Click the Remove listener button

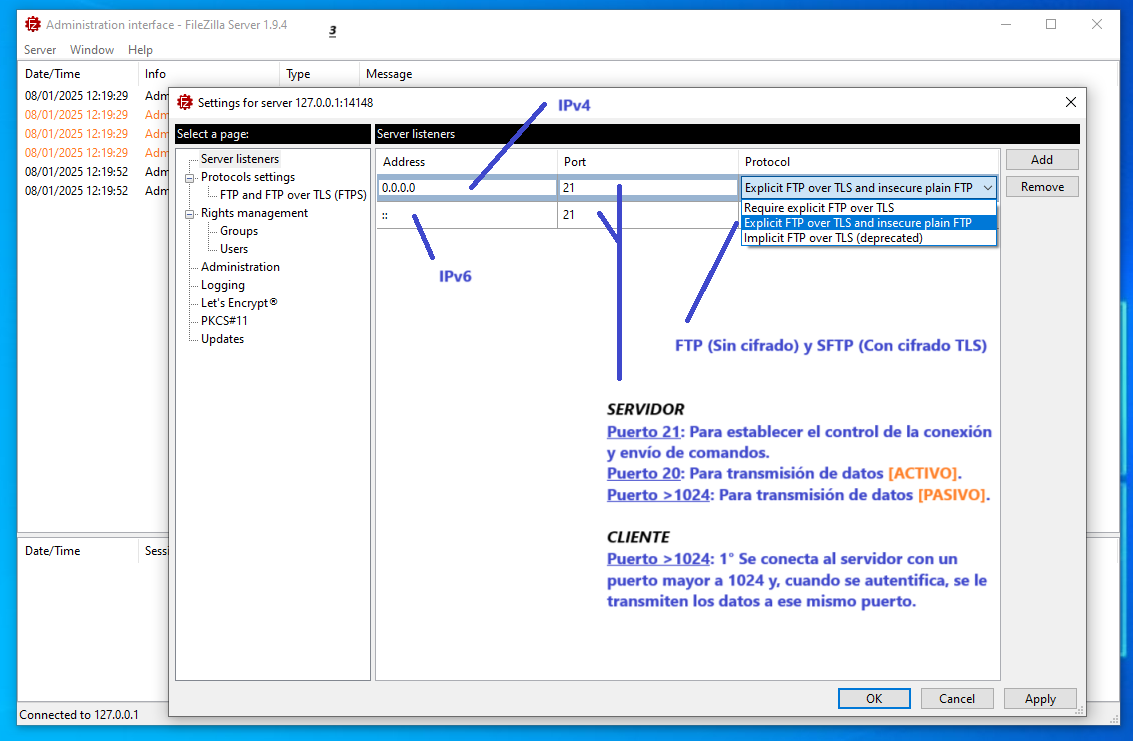point(1041,187)
